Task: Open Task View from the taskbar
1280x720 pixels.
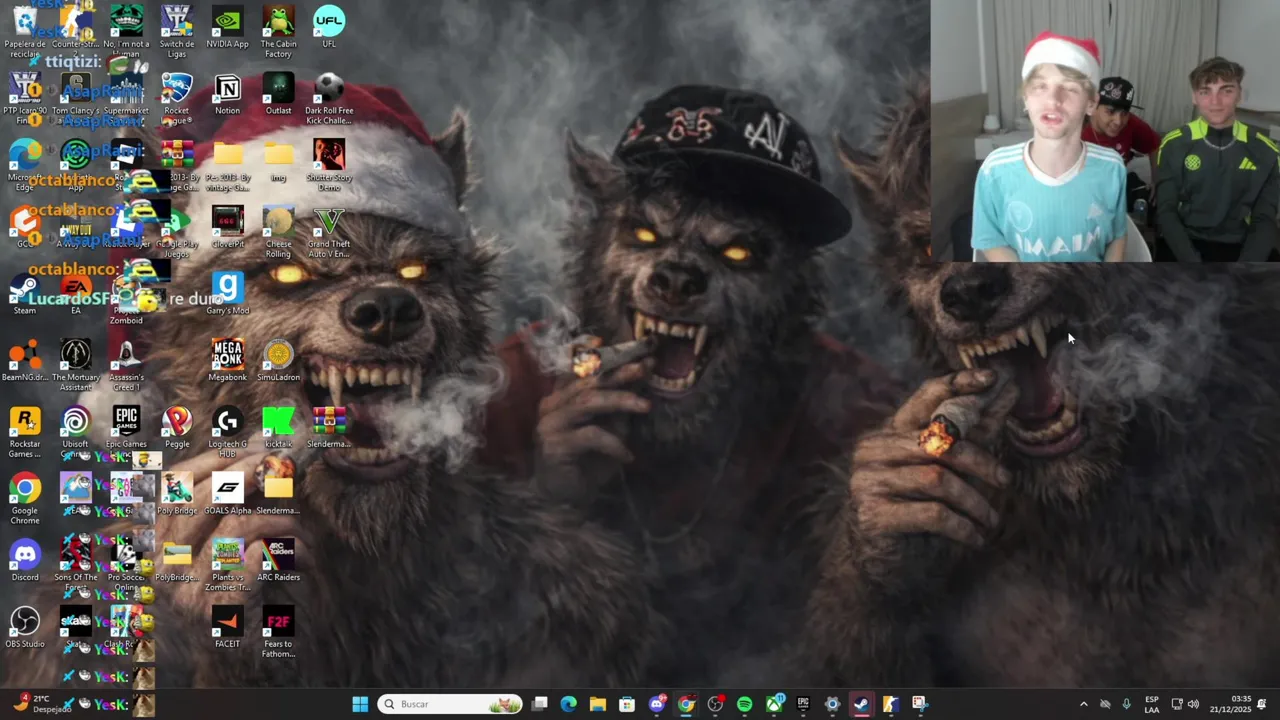Action: point(539,704)
